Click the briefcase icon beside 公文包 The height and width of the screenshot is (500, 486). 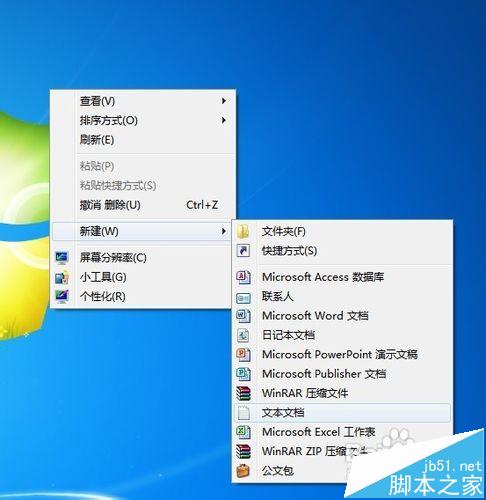point(243,471)
